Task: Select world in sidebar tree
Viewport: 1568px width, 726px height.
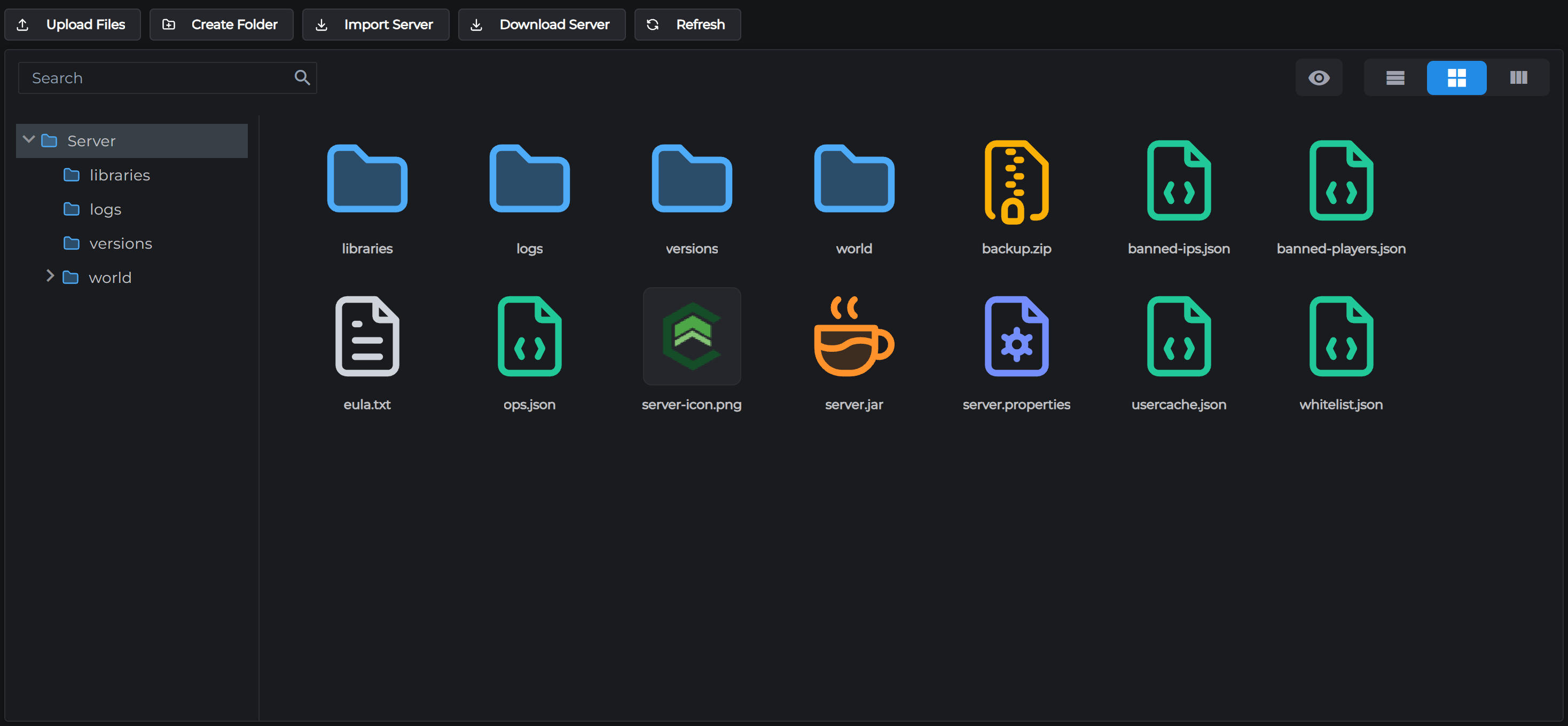Action: coord(131,278)
